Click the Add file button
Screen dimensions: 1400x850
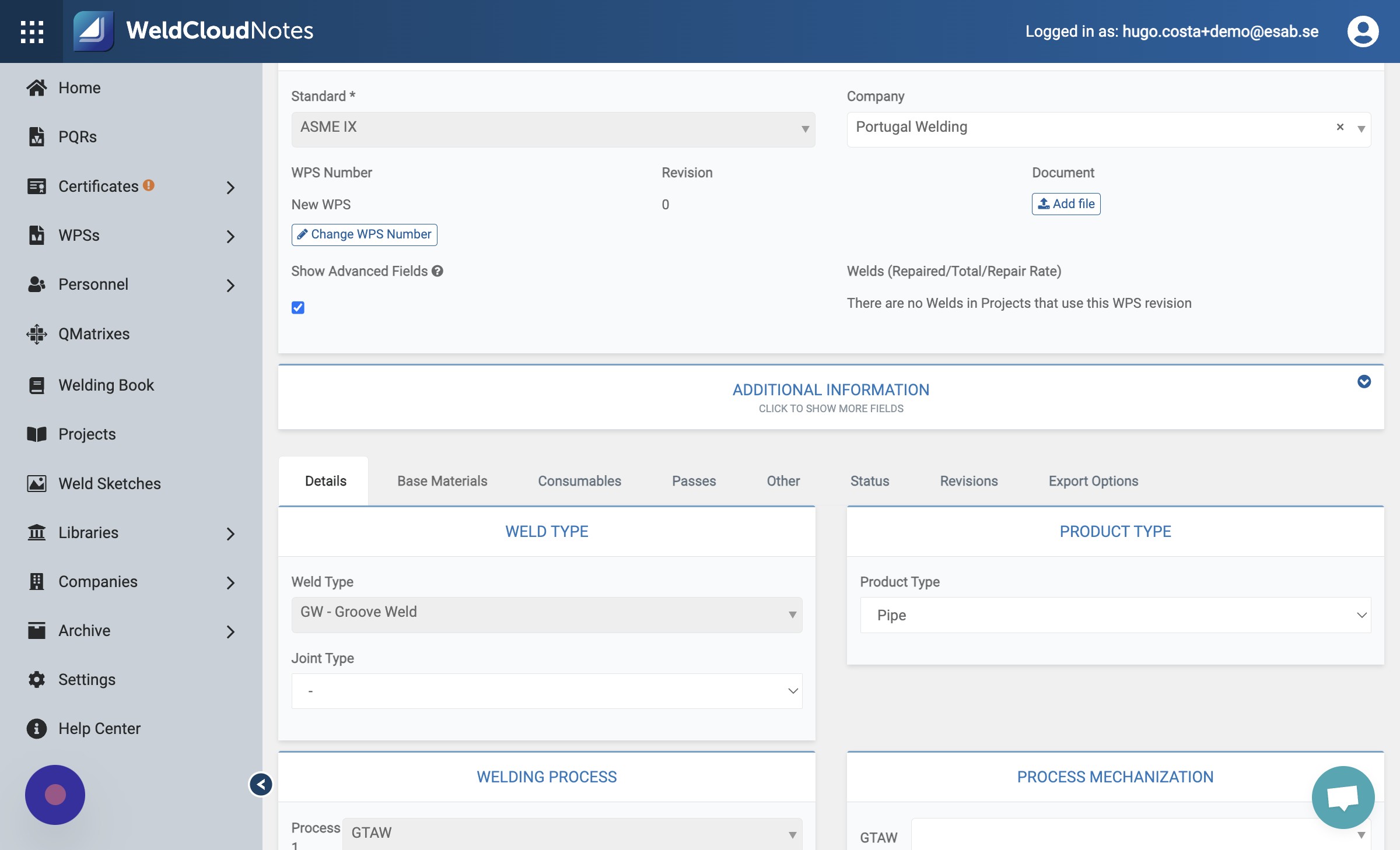click(1066, 204)
